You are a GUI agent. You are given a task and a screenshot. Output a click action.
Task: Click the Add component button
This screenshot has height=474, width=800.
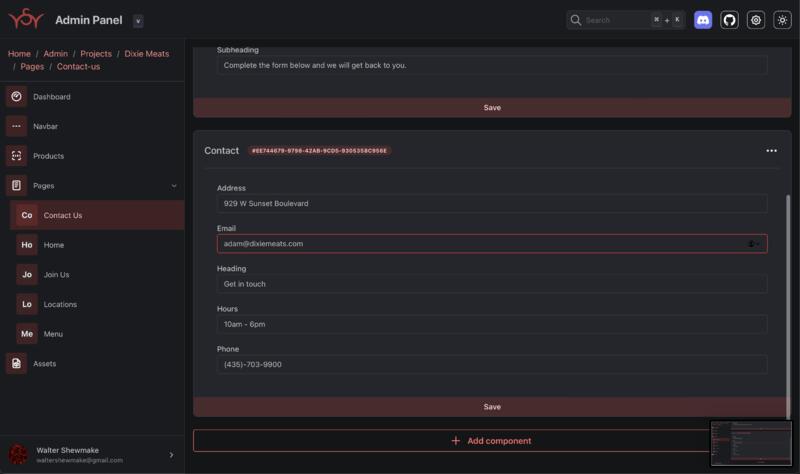tap(492, 440)
